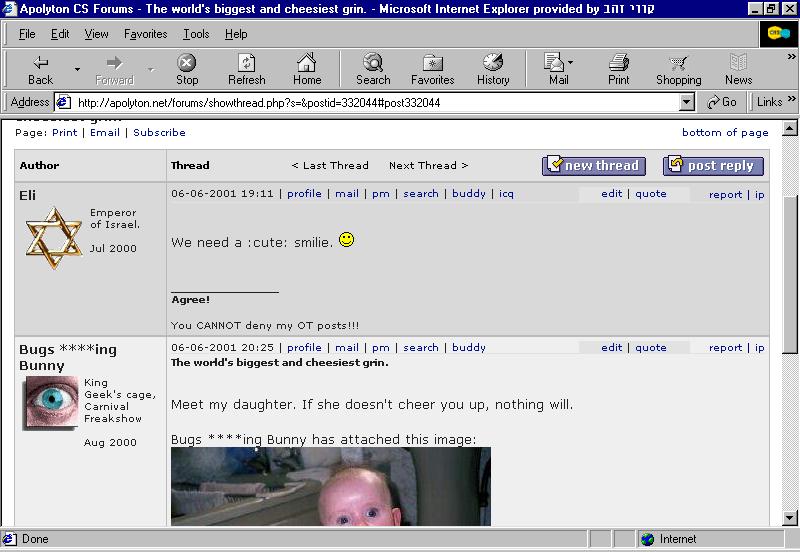Click the post reply button
The width and height of the screenshot is (800, 552).
(x=713, y=166)
